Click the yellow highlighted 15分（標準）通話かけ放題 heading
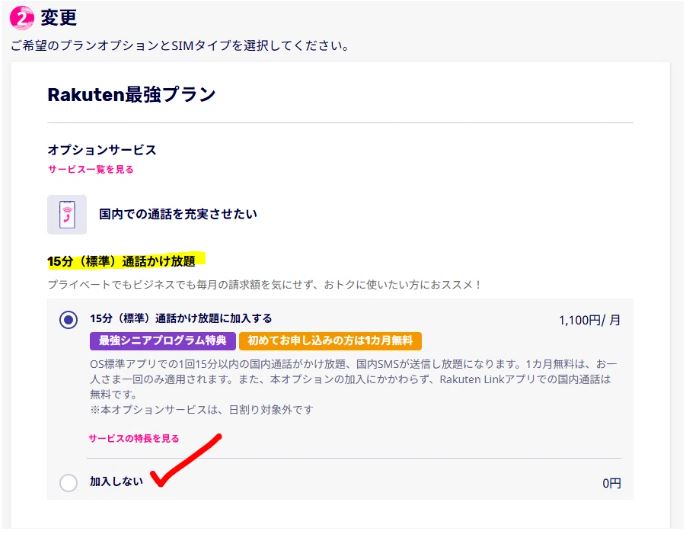 121,261
